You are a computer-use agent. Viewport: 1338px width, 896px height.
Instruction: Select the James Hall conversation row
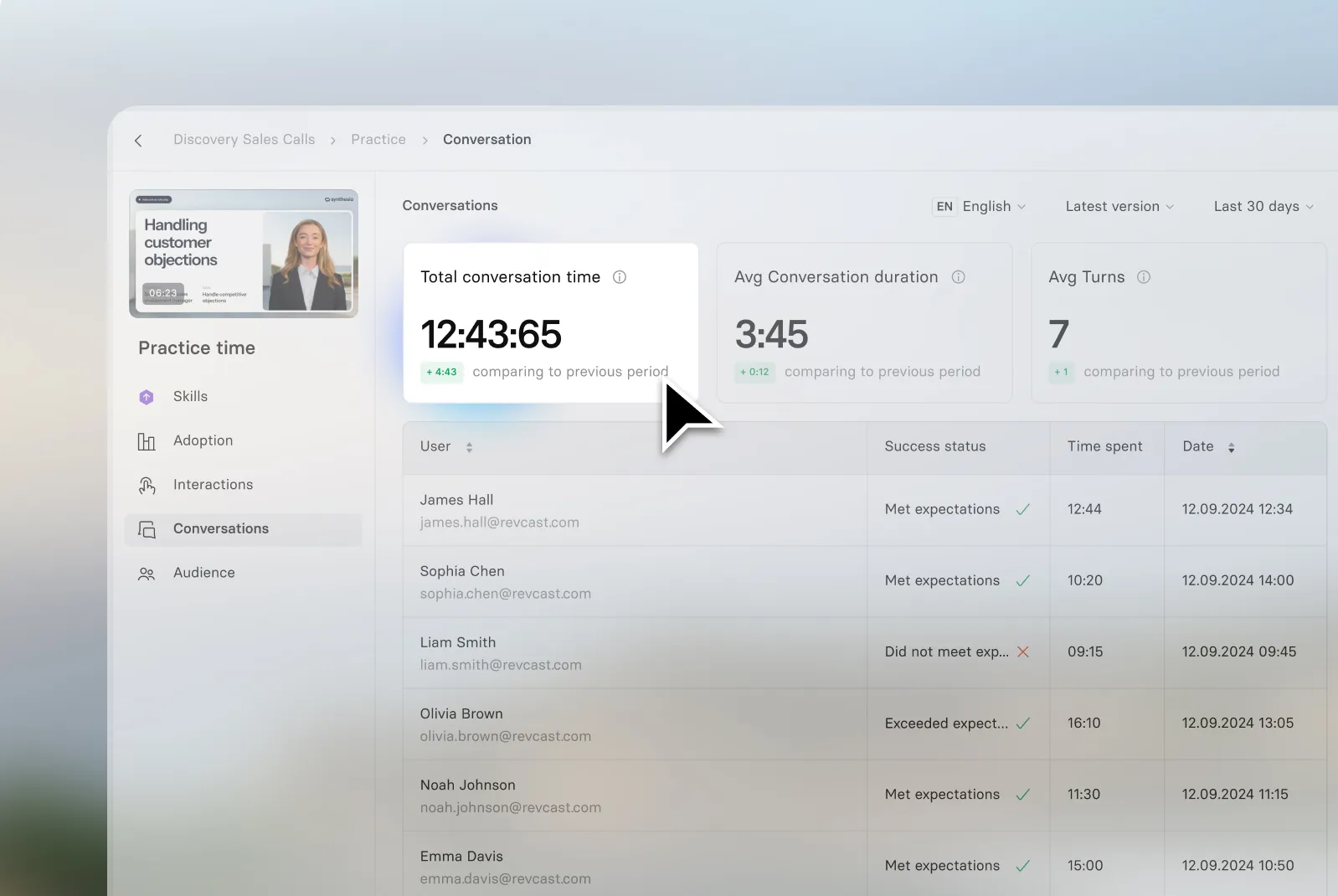pyautogui.click(x=864, y=511)
